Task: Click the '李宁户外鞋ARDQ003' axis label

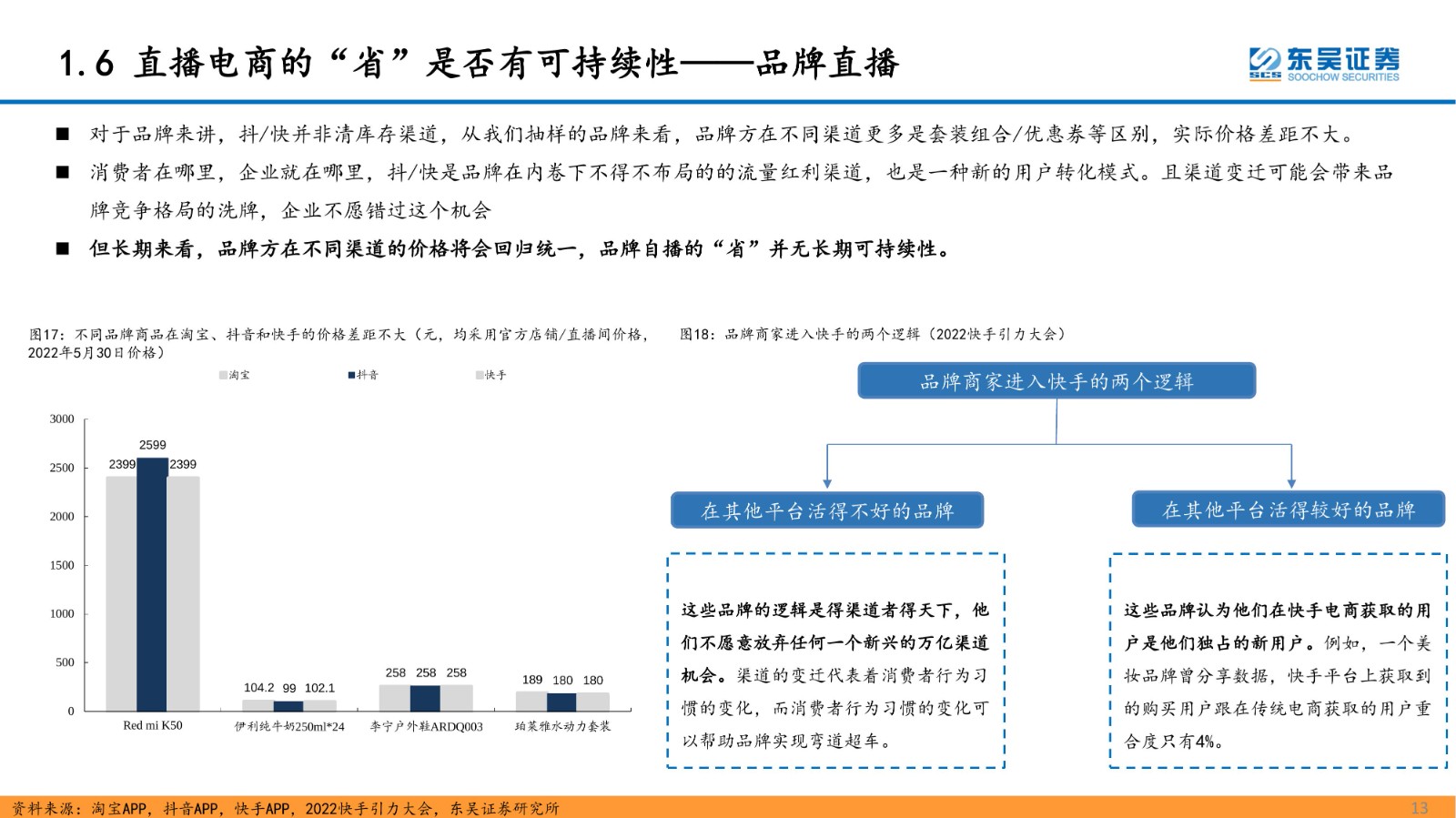Action: tap(426, 727)
